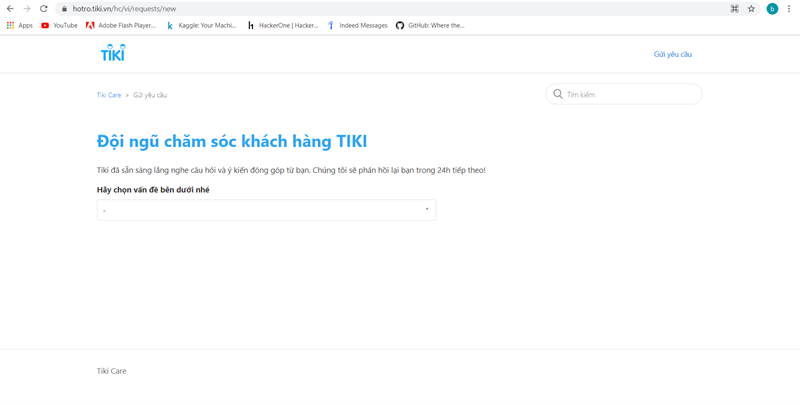Click the Gửi yêu cầu header link
Image resolution: width=800 pixels, height=405 pixels.
[673, 54]
